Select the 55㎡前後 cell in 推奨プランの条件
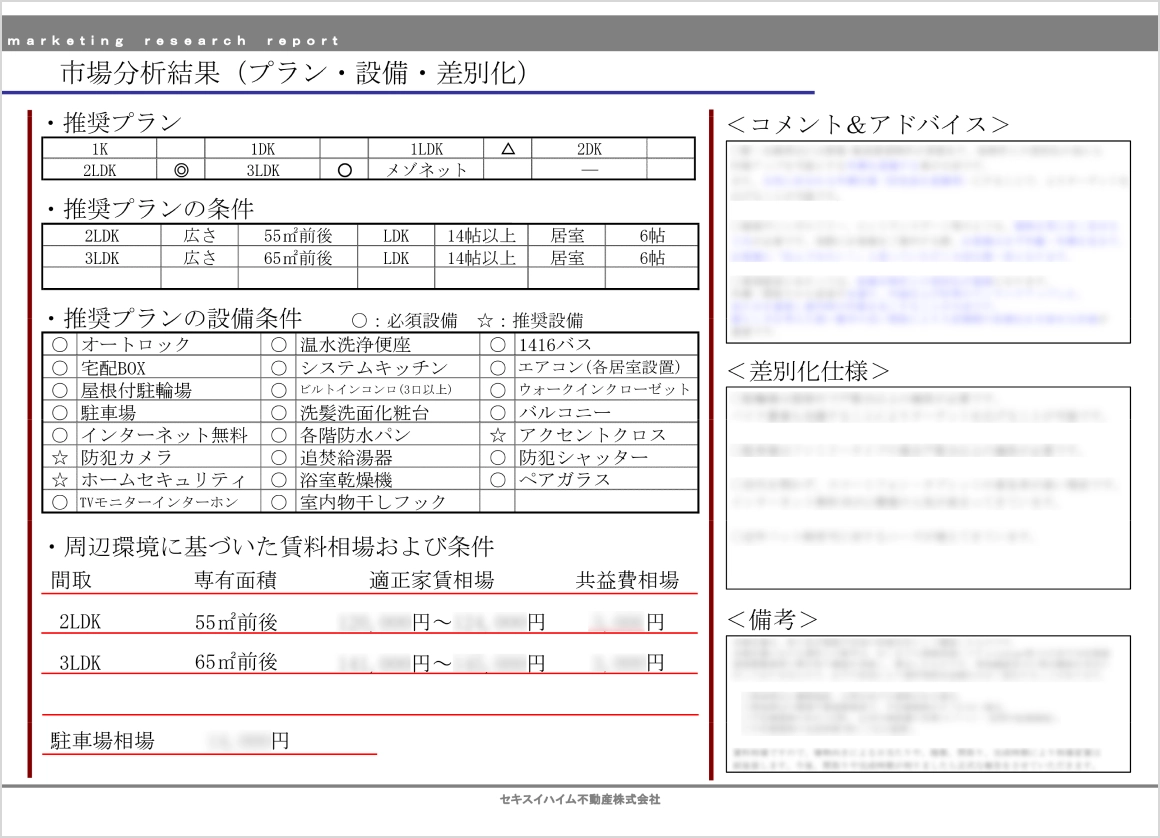 click(297, 236)
